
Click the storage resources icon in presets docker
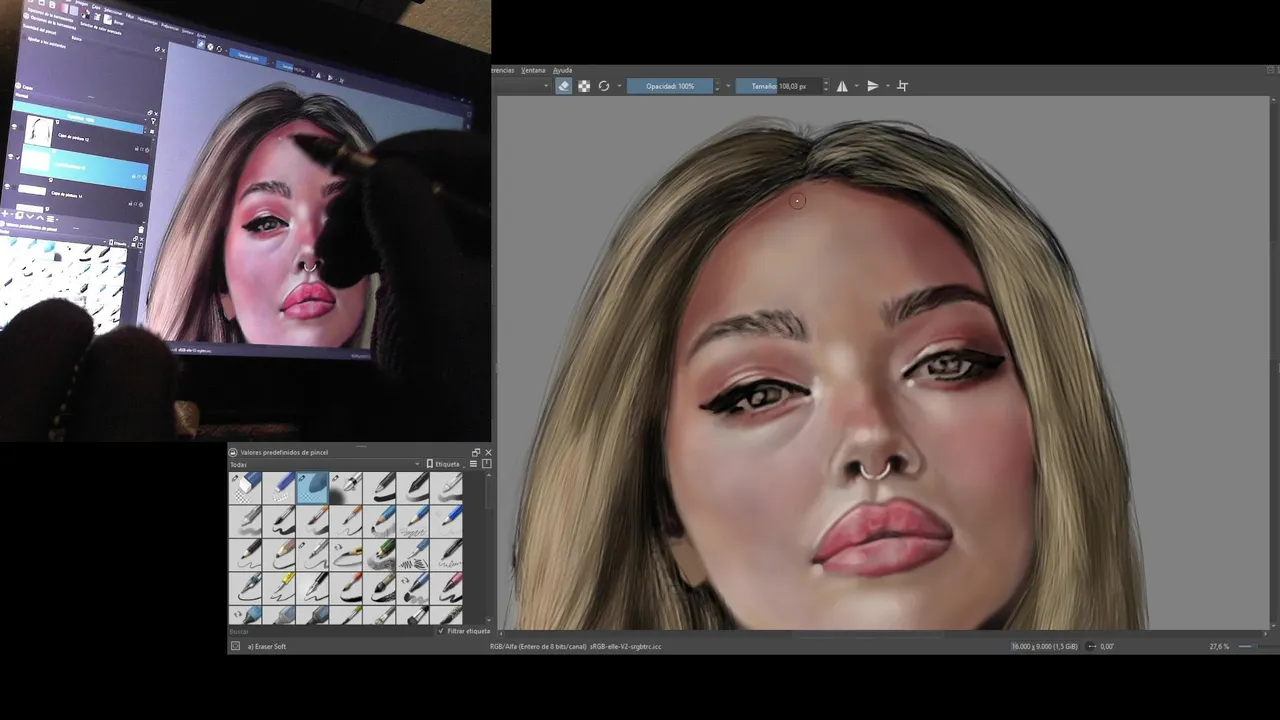coord(487,464)
